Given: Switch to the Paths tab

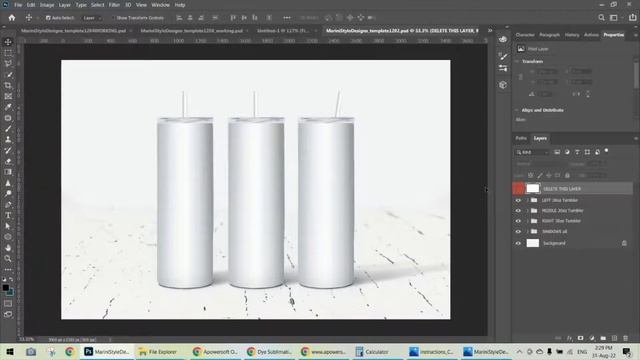Looking at the screenshot, I should (x=521, y=138).
